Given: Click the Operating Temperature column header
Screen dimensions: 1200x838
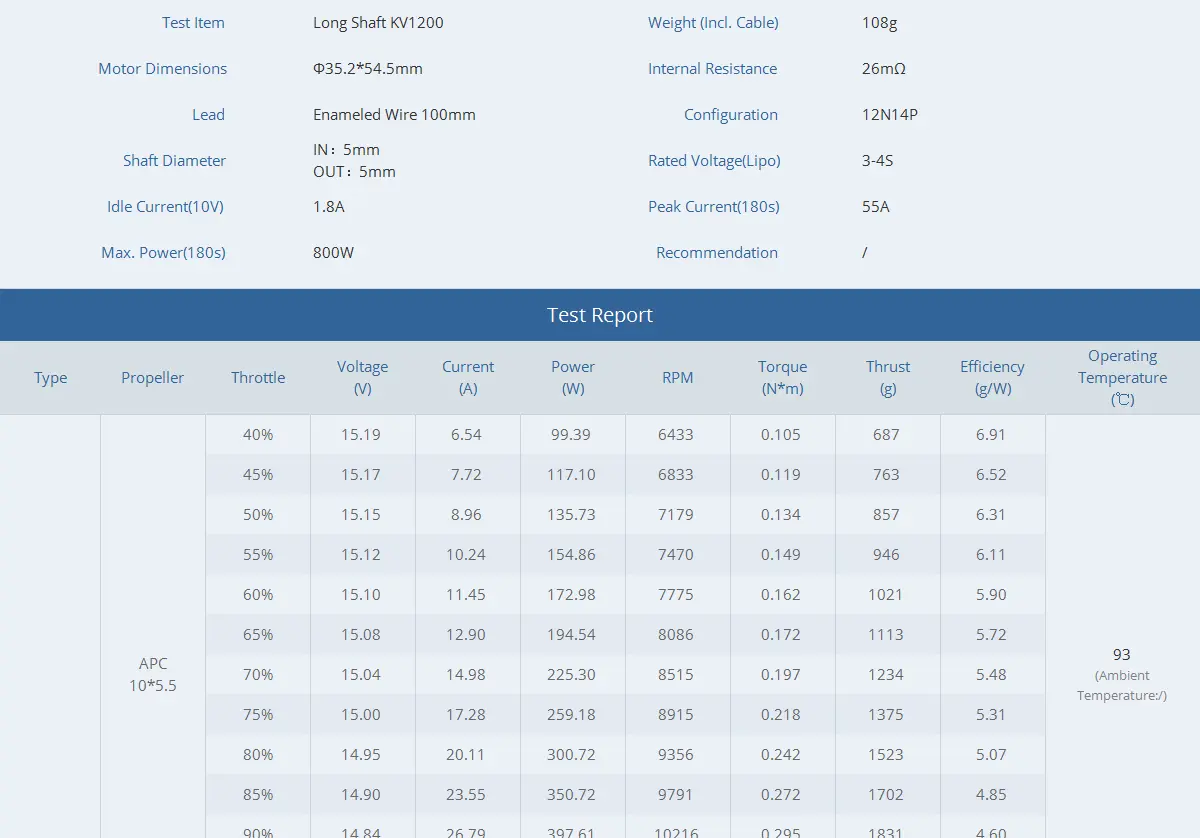Looking at the screenshot, I should tap(1122, 377).
